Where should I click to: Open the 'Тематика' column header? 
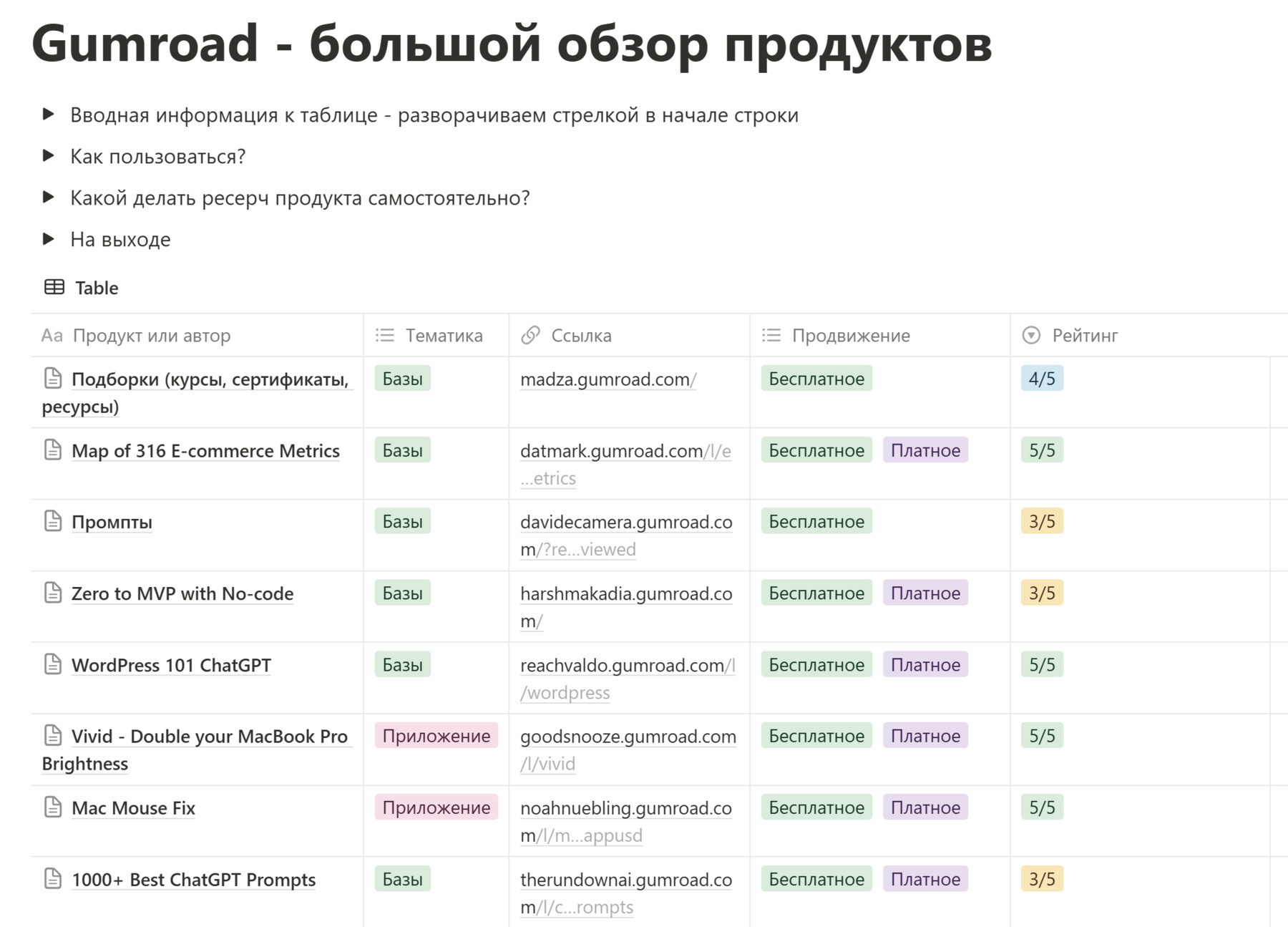pos(436,335)
